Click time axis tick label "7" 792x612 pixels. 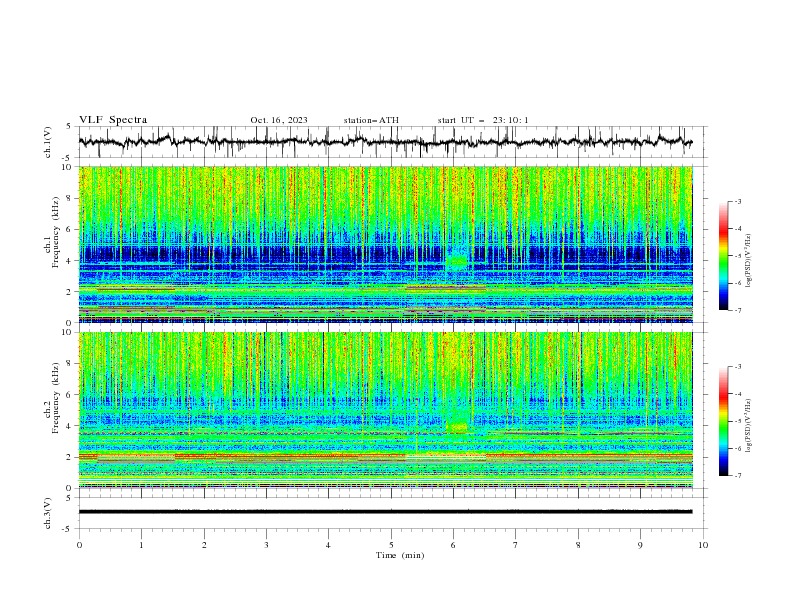pos(516,545)
